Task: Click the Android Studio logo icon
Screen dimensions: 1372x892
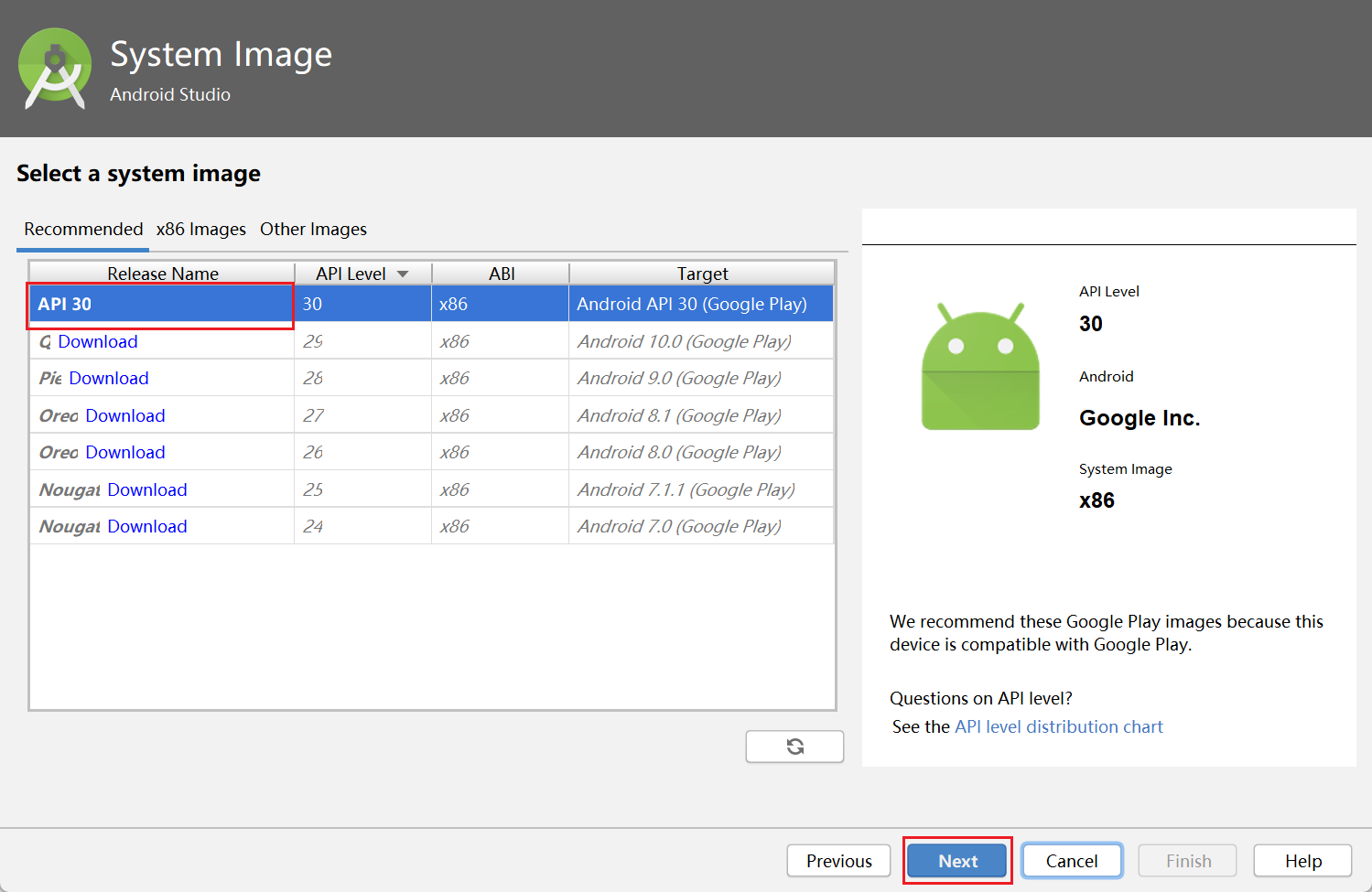Action: [55, 69]
